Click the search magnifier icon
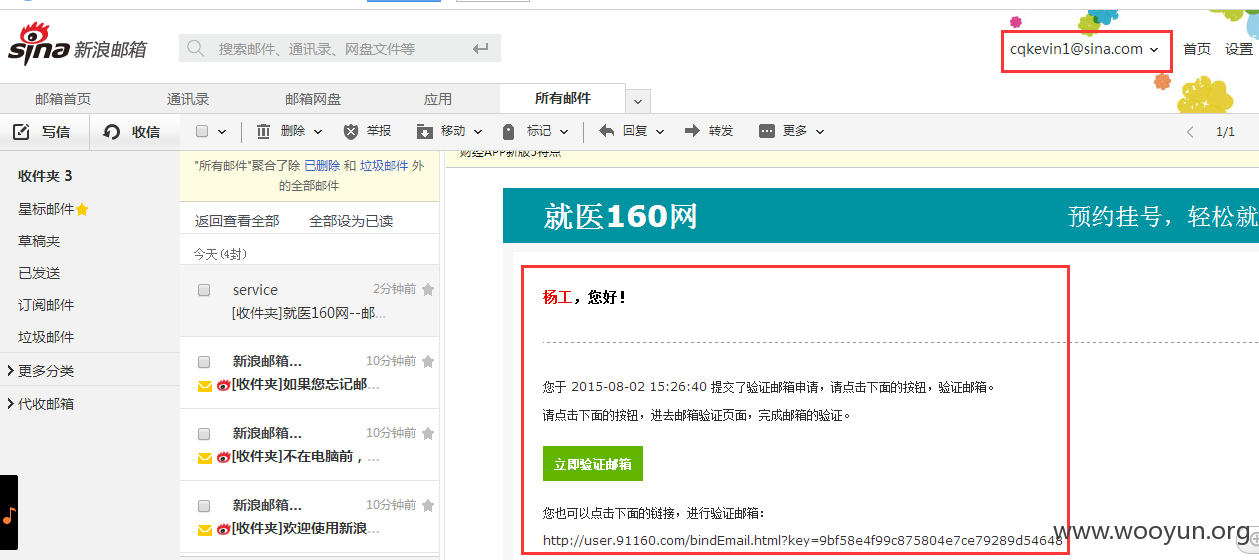Viewport: 1259px width, 560px height. coord(196,48)
